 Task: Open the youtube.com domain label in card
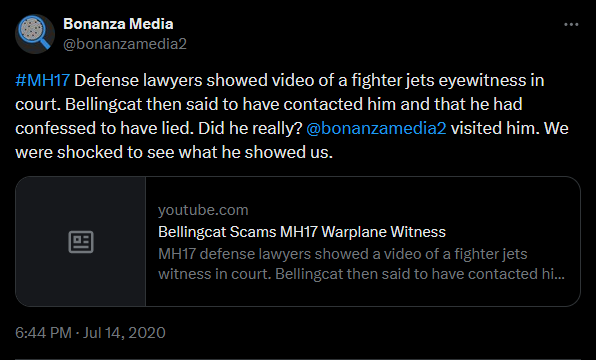[x=203, y=210]
